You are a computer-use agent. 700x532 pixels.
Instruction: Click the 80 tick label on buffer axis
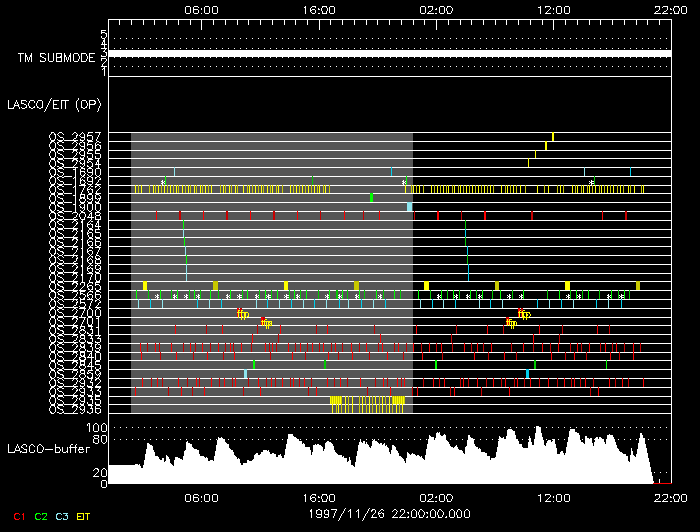pyautogui.click(x=100, y=440)
